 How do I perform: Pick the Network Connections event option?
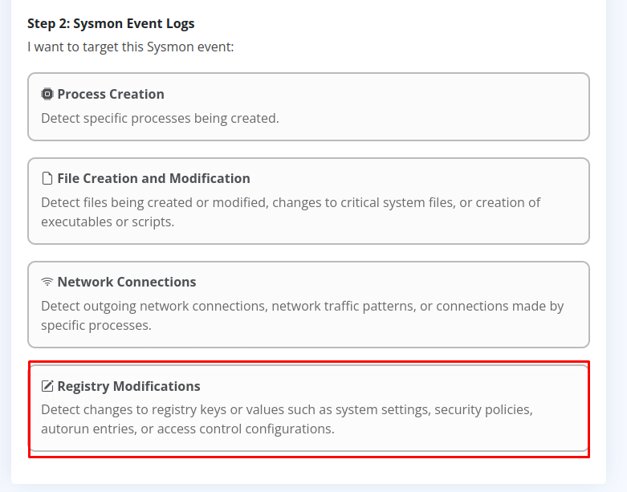coord(308,304)
